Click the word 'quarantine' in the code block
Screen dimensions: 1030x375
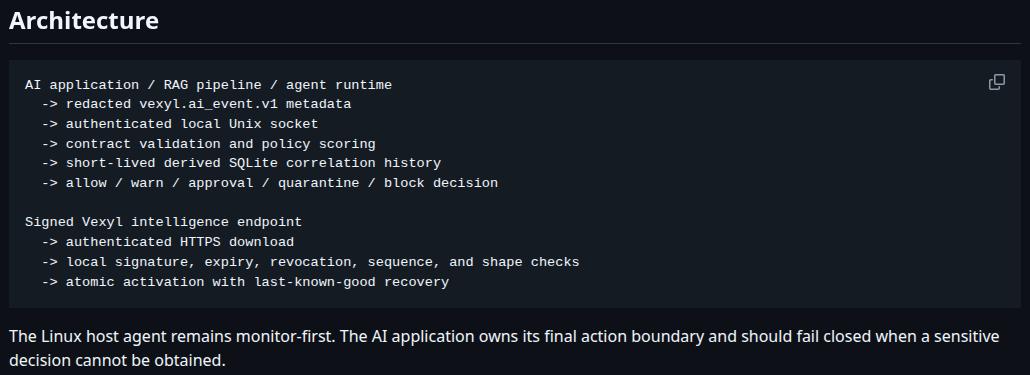(x=319, y=183)
